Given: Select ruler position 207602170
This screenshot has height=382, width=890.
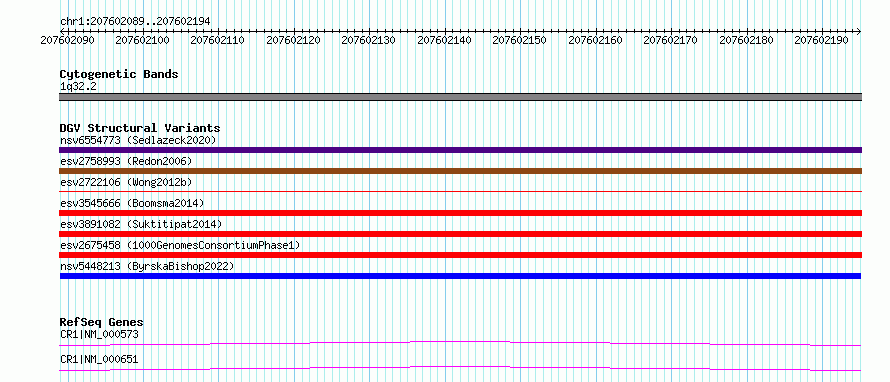Looking at the screenshot, I should (x=671, y=40).
